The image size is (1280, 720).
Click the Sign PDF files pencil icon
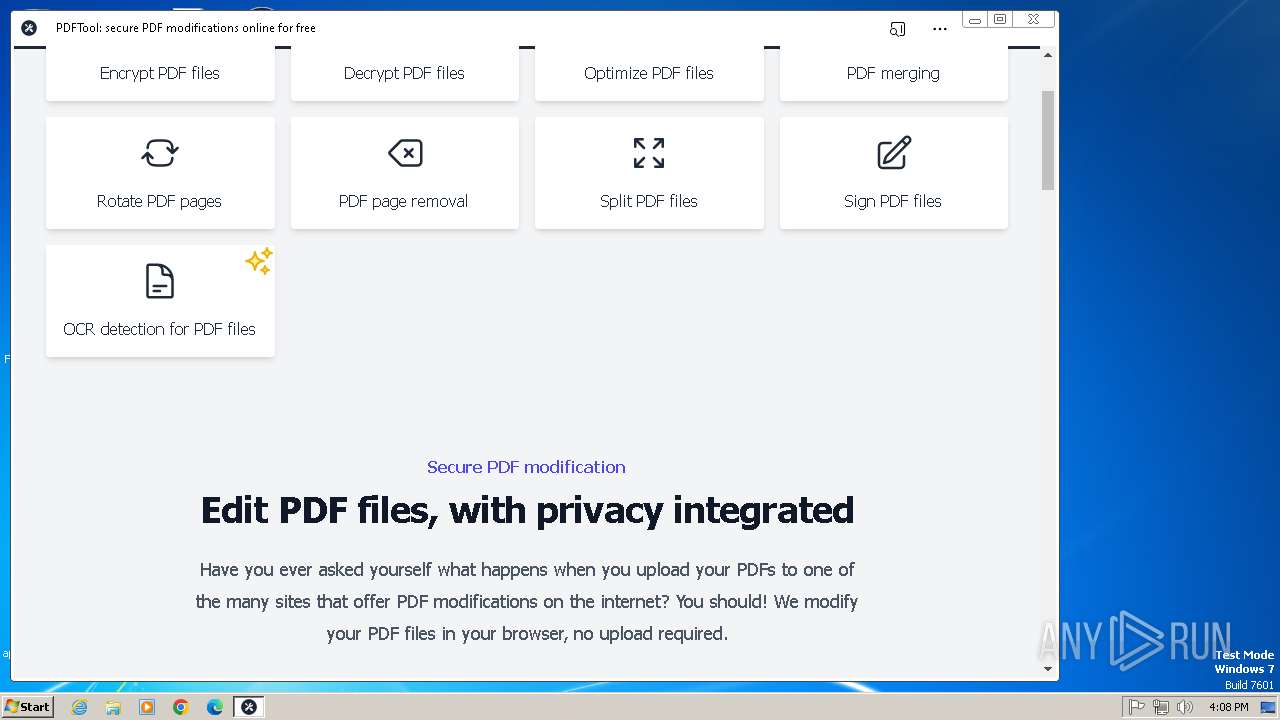click(x=894, y=153)
